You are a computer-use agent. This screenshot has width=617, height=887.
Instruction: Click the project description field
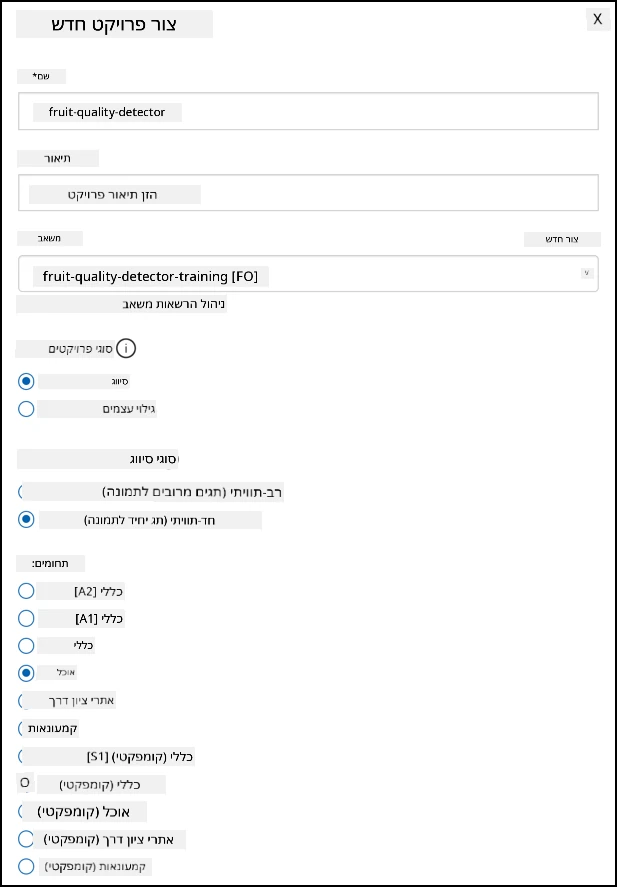coord(308,193)
